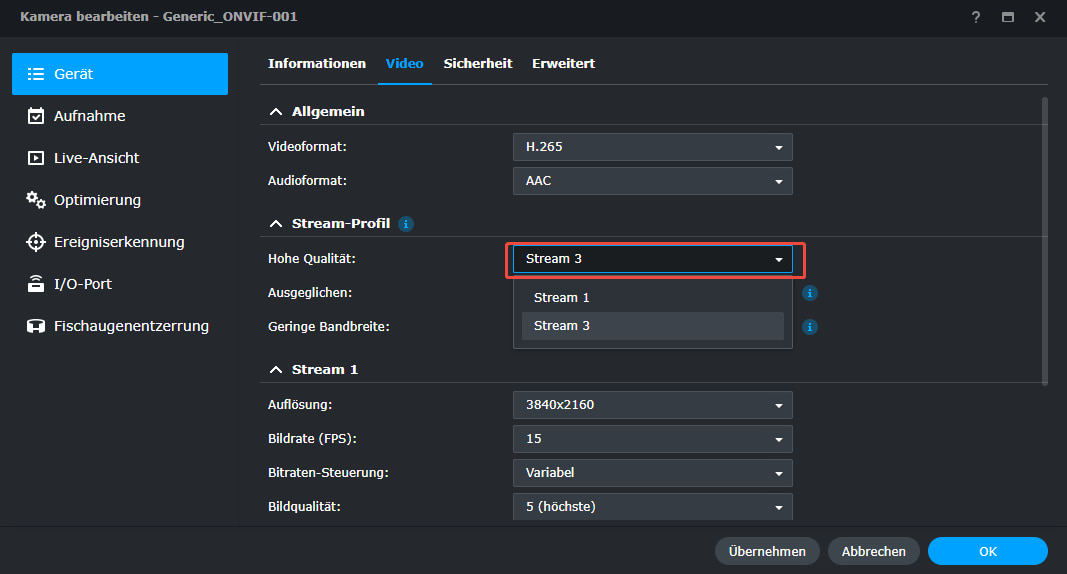The image size is (1067, 574).
Task: Collapse the Allgemein section
Action: (276, 112)
